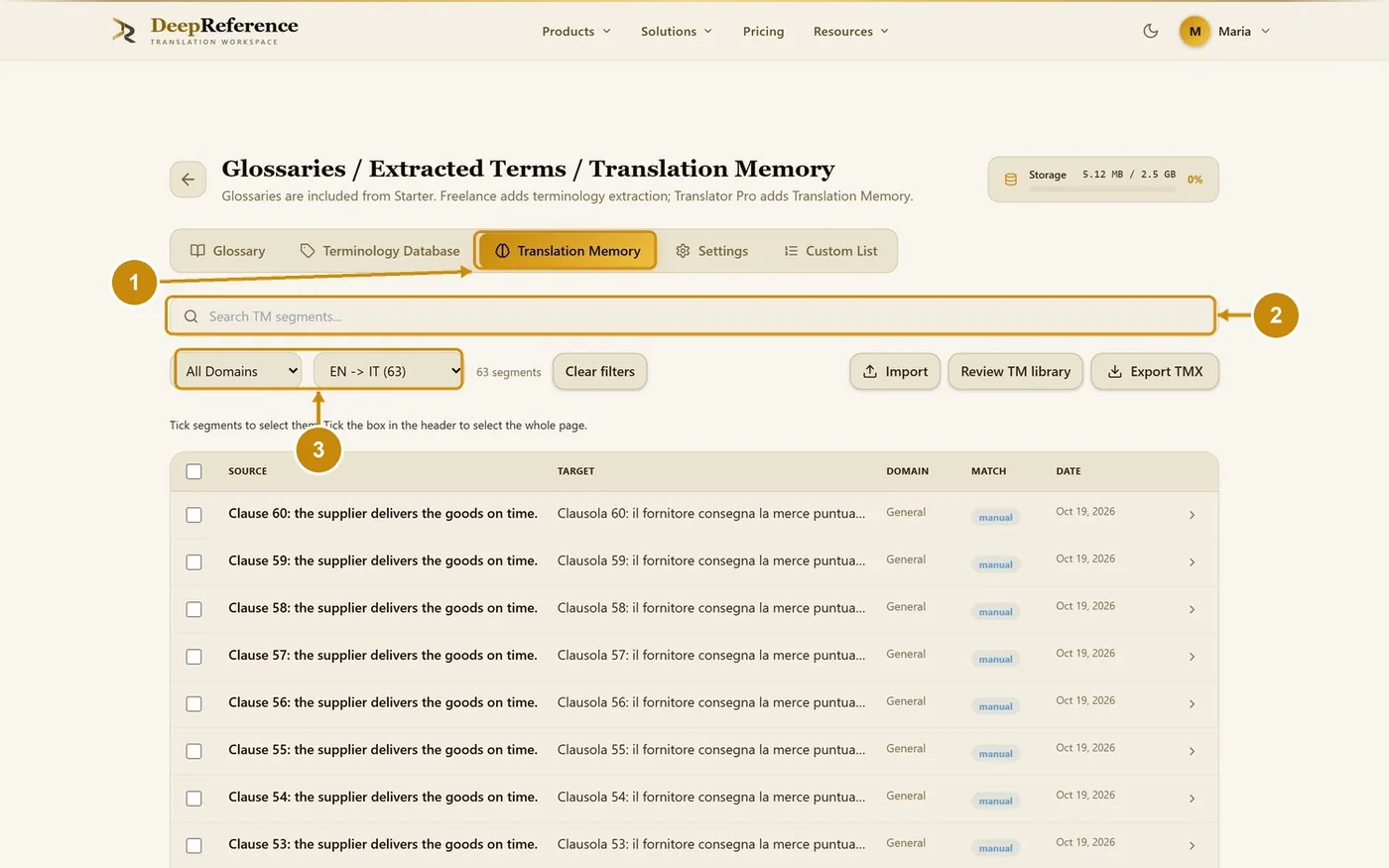Open details chevron for Clause 57 row
Screen dimensions: 1389x868
point(1192,657)
